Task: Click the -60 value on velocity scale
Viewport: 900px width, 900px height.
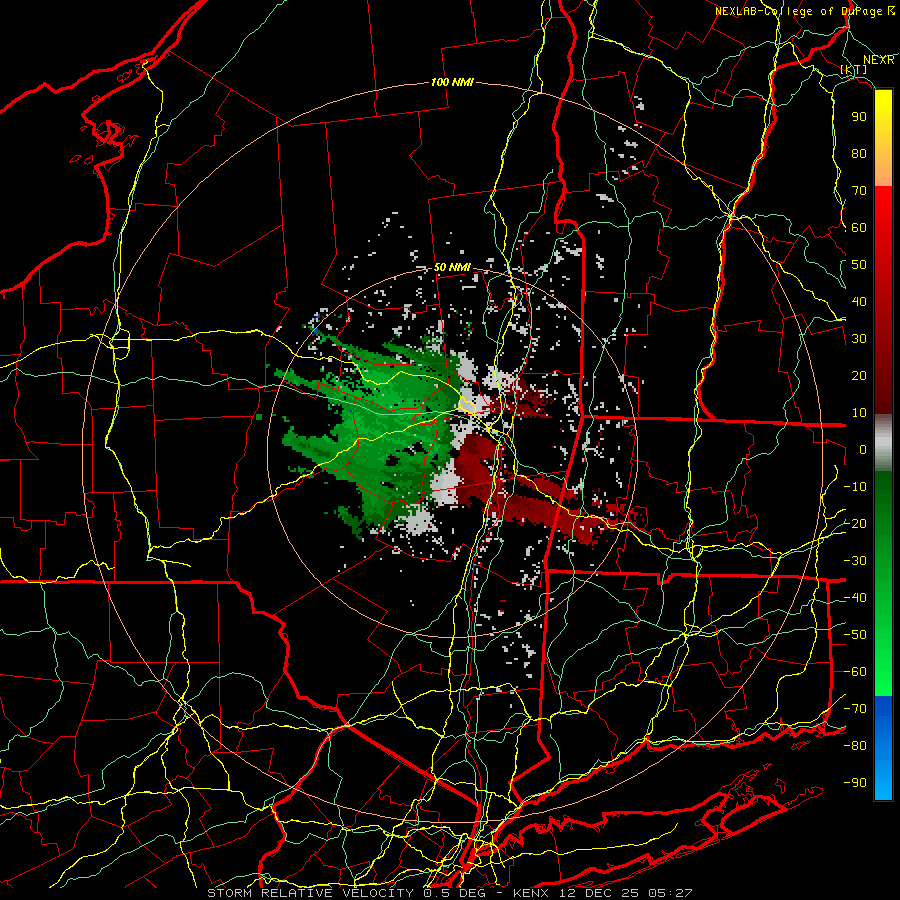Action: point(855,672)
